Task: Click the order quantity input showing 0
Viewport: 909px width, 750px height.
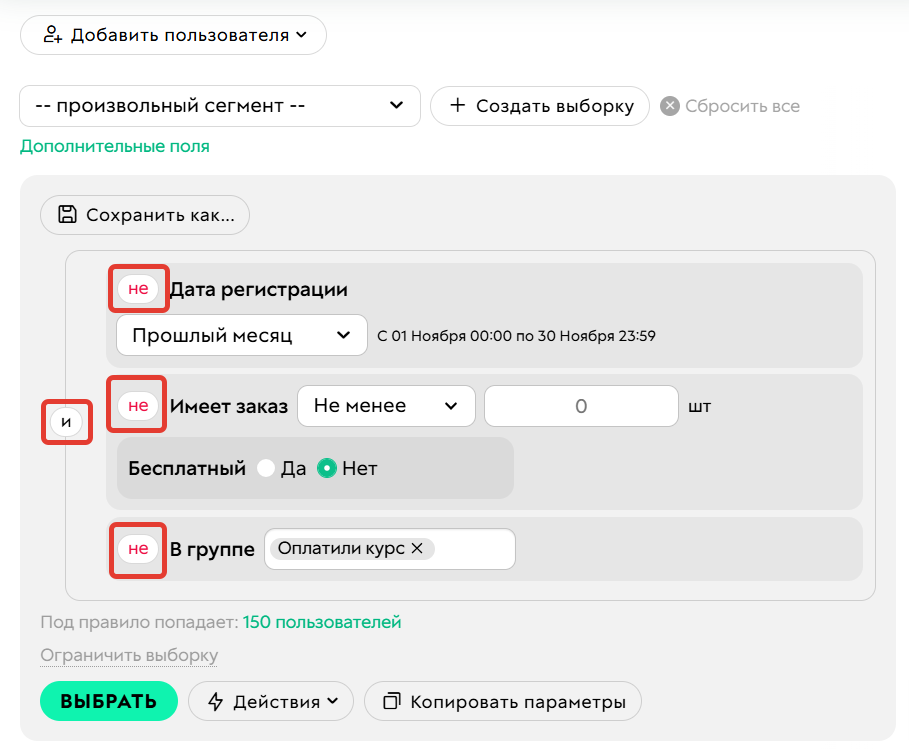Action: [x=580, y=406]
